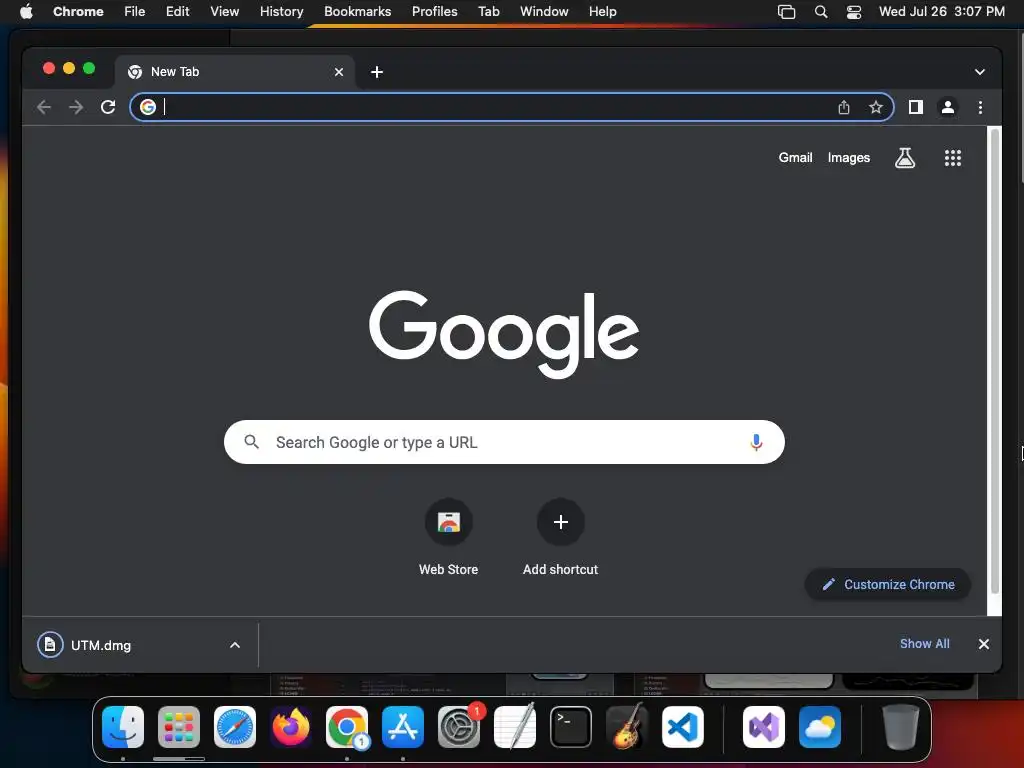Open the Window menu
This screenshot has height=768, width=1024.
coord(544,12)
